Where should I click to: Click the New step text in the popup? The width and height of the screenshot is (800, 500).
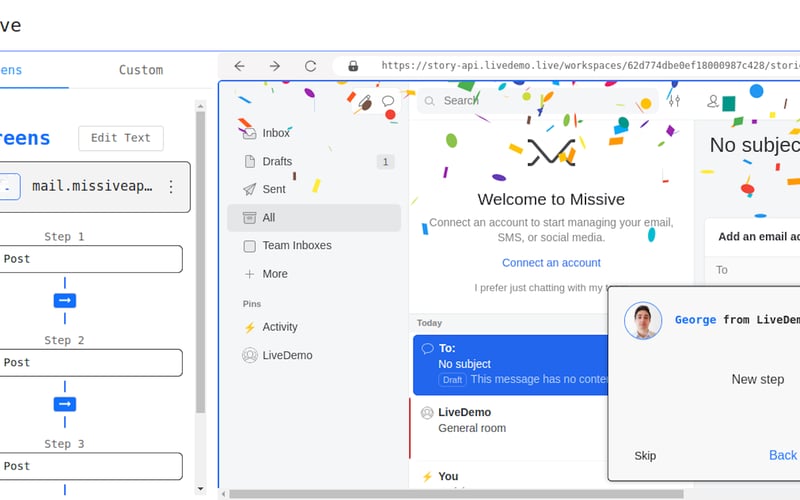tap(758, 380)
